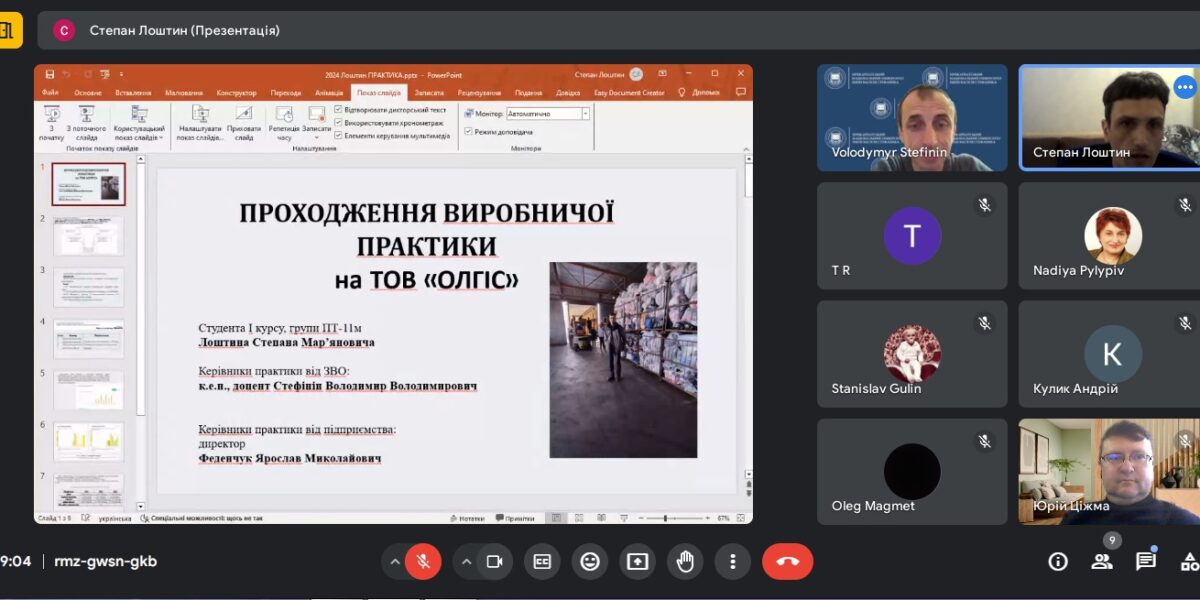Open meeting details info icon

[x=1057, y=561]
